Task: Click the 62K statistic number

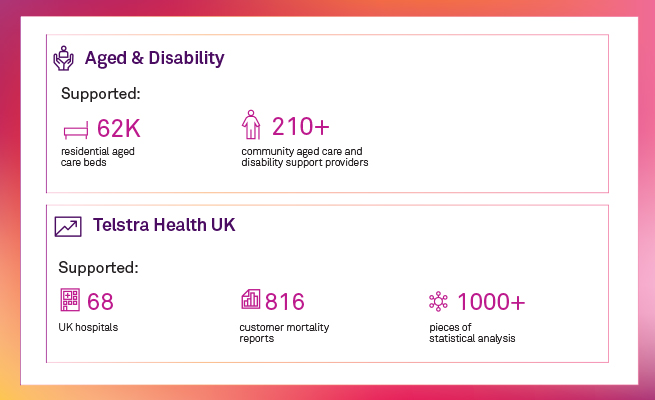Action: (x=119, y=128)
